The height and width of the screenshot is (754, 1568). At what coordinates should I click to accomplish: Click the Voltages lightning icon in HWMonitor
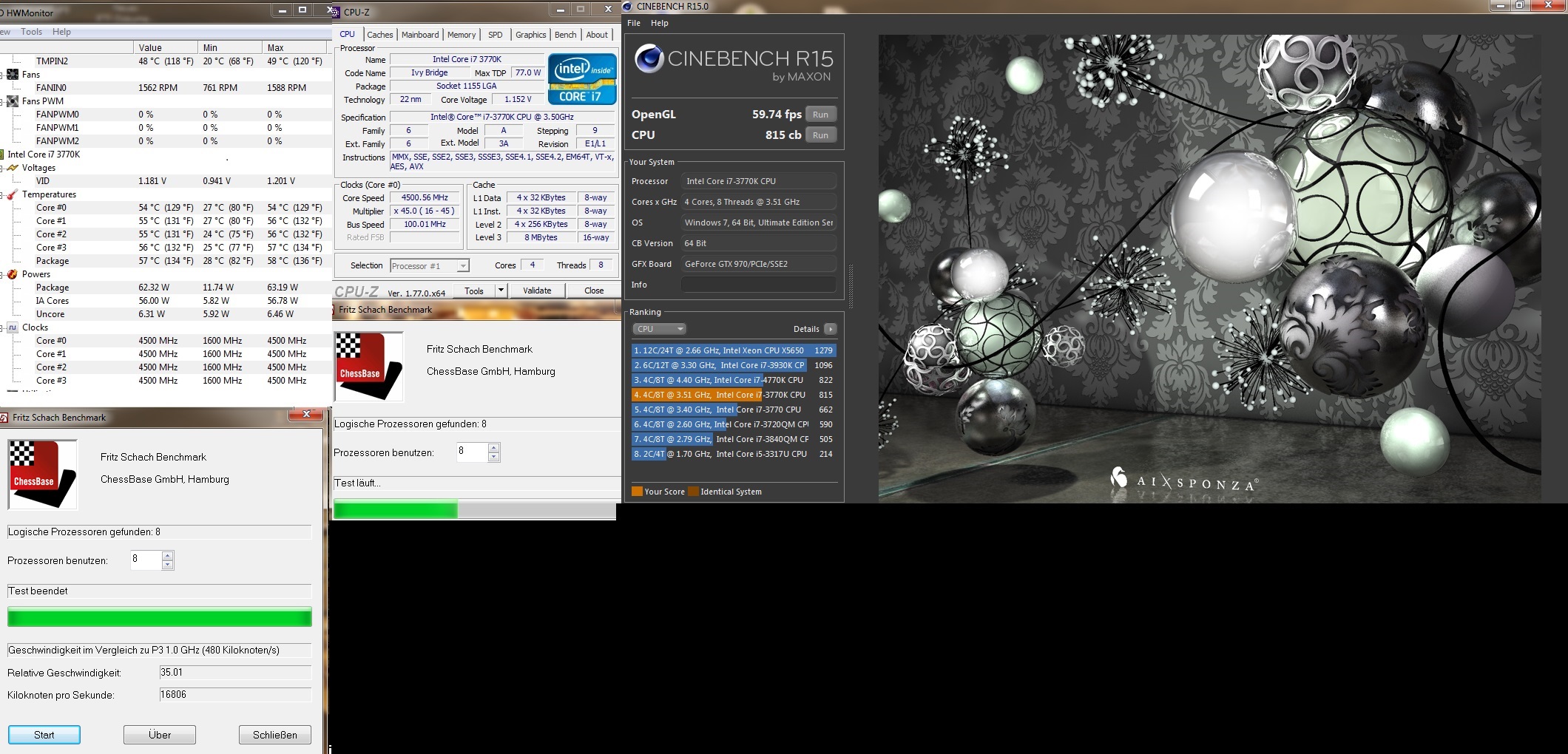(13, 168)
